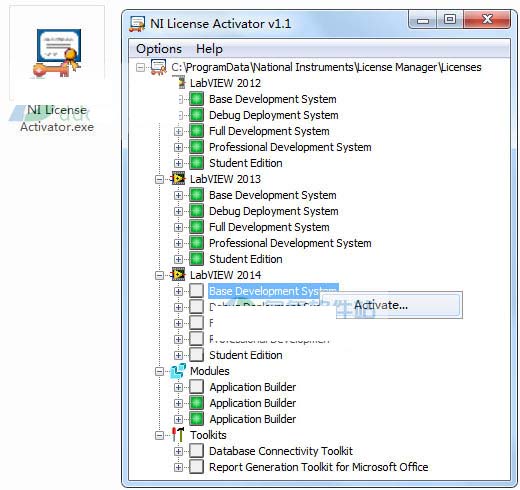Click empty status box of first Application Builder
The height and width of the screenshot is (490, 520).
click(196, 387)
